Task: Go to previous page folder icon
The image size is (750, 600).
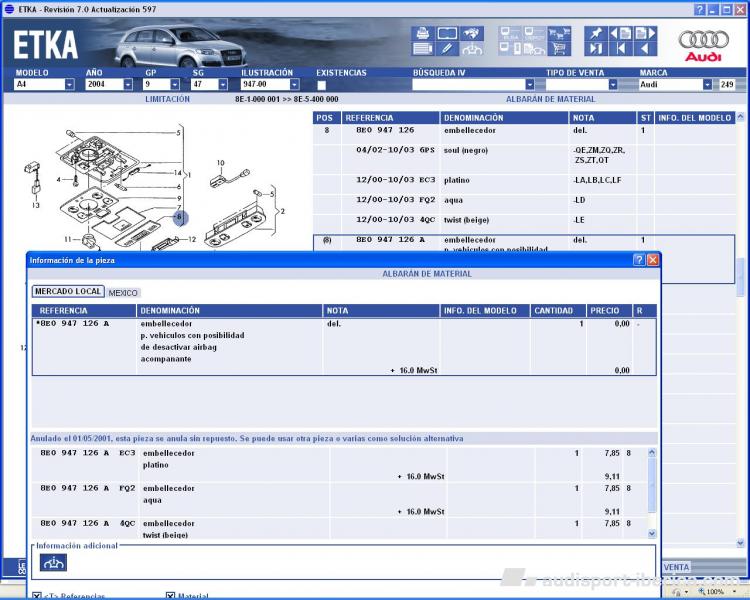Action: click(620, 33)
